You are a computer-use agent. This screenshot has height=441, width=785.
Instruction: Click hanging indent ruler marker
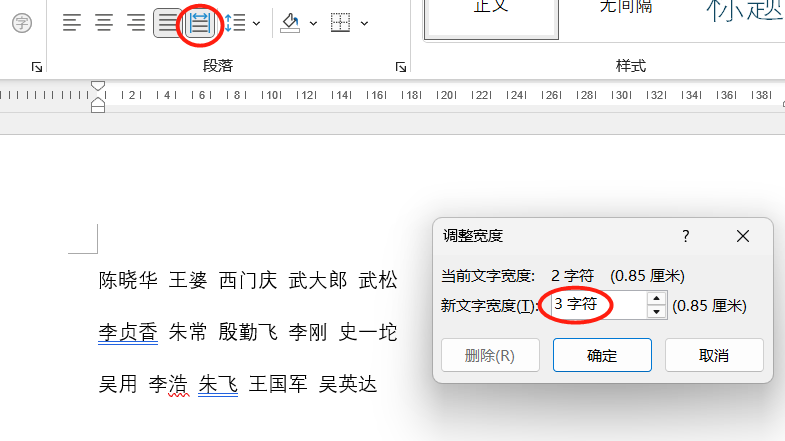coord(98,104)
